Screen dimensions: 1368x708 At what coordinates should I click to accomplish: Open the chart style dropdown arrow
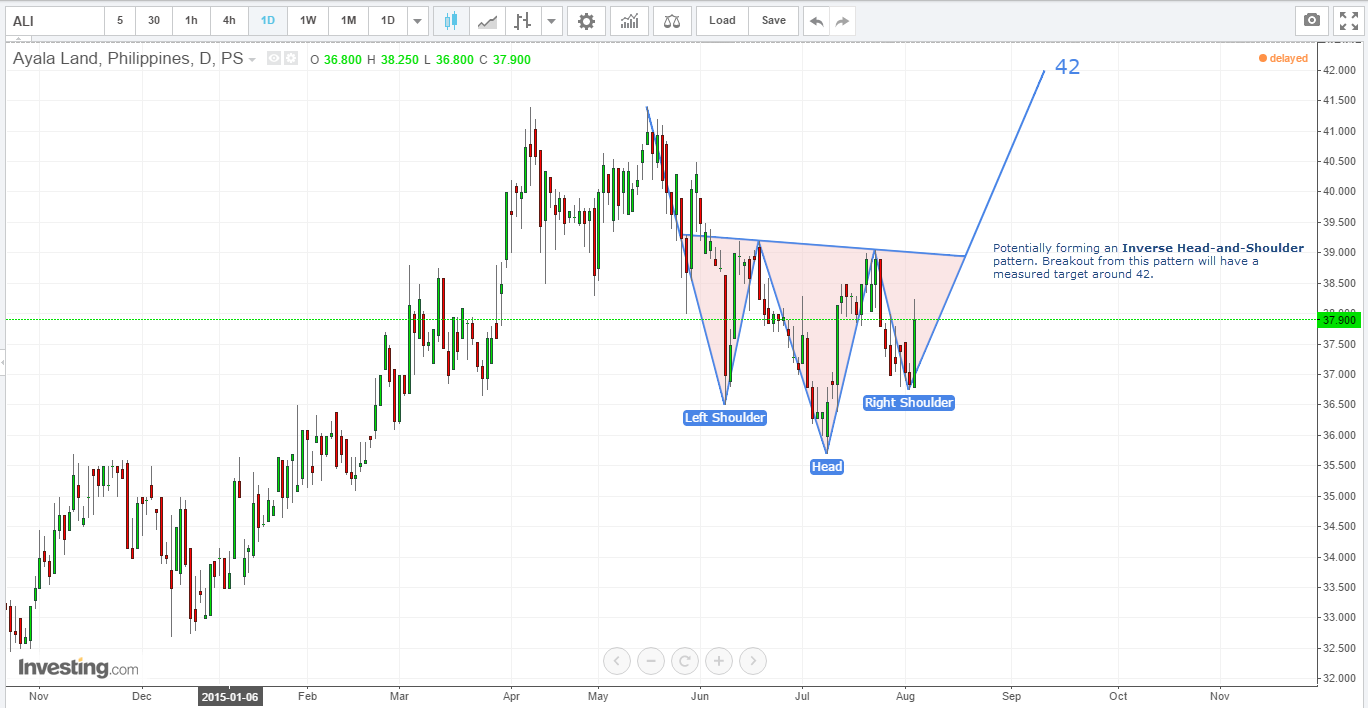point(551,20)
